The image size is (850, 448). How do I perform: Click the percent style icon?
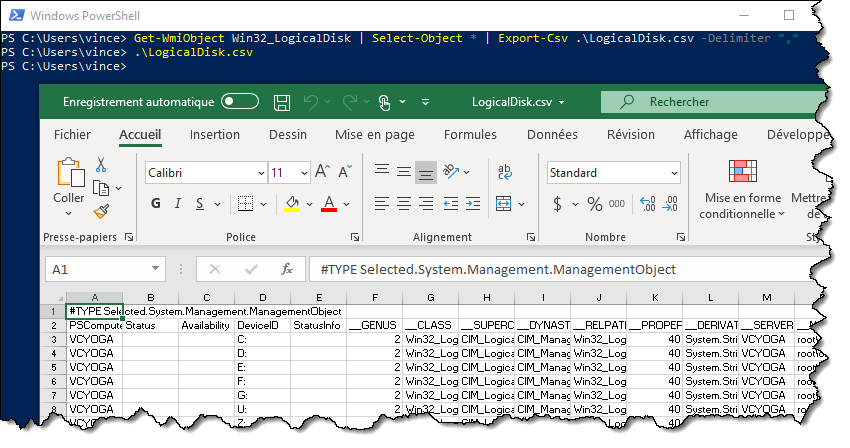point(595,204)
